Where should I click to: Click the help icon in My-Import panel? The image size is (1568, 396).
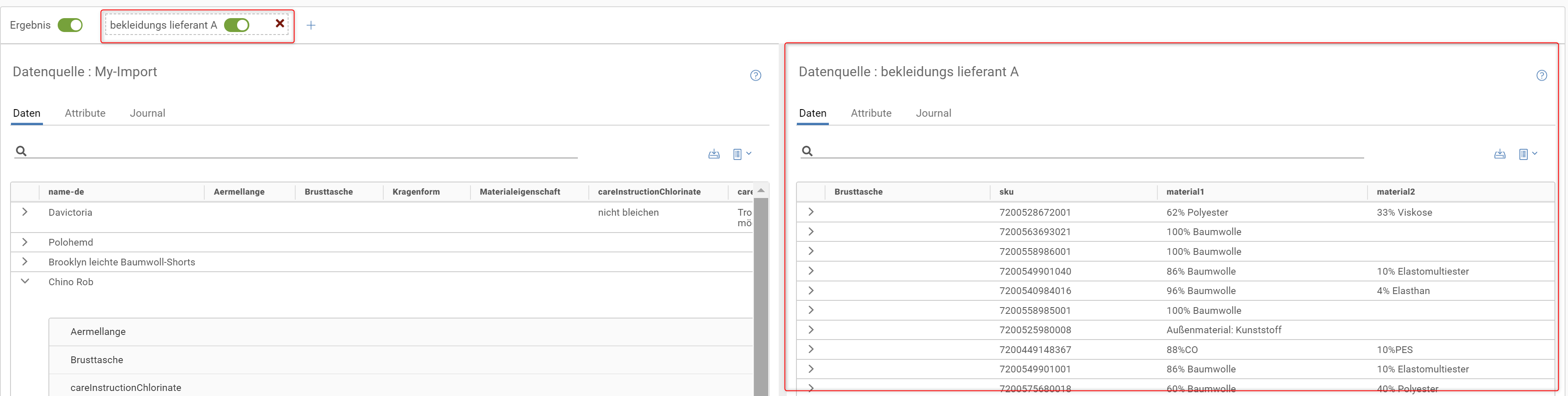[756, 75]
